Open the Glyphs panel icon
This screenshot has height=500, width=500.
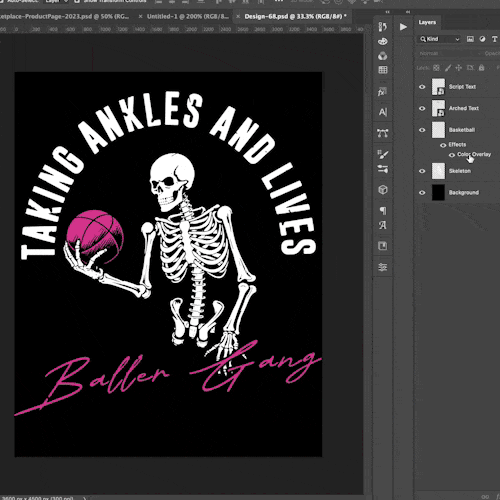click(x=383, y=225)
